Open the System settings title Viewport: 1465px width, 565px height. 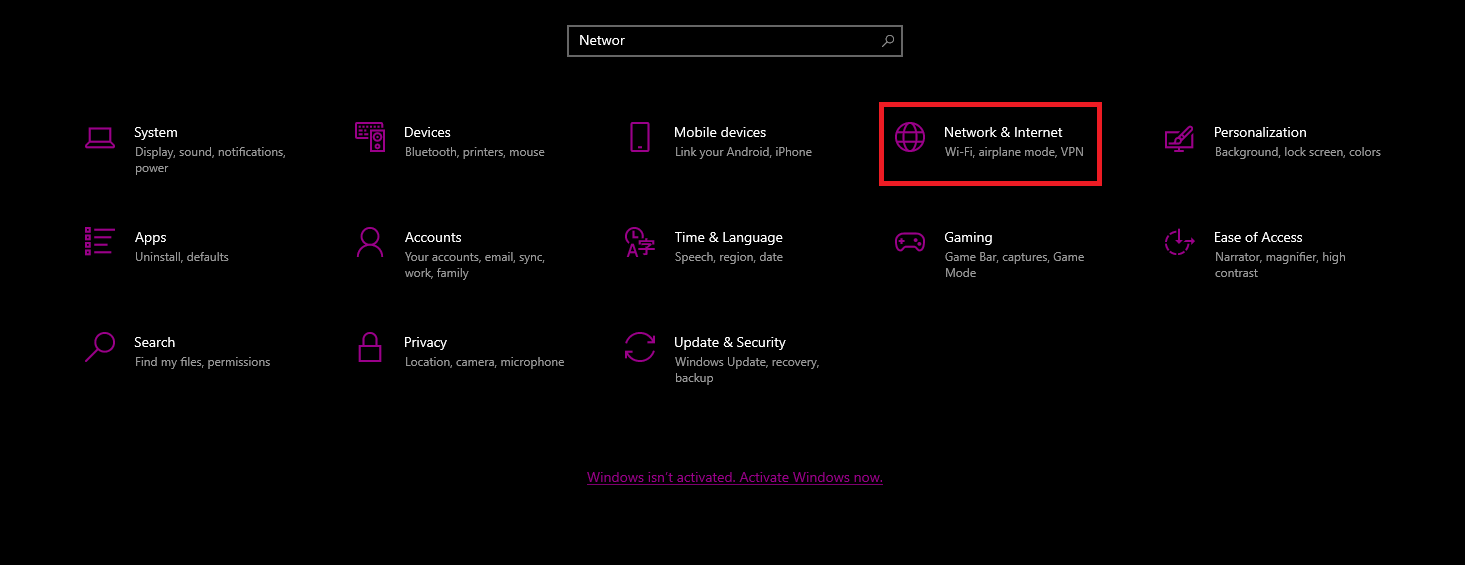point(156,132)
